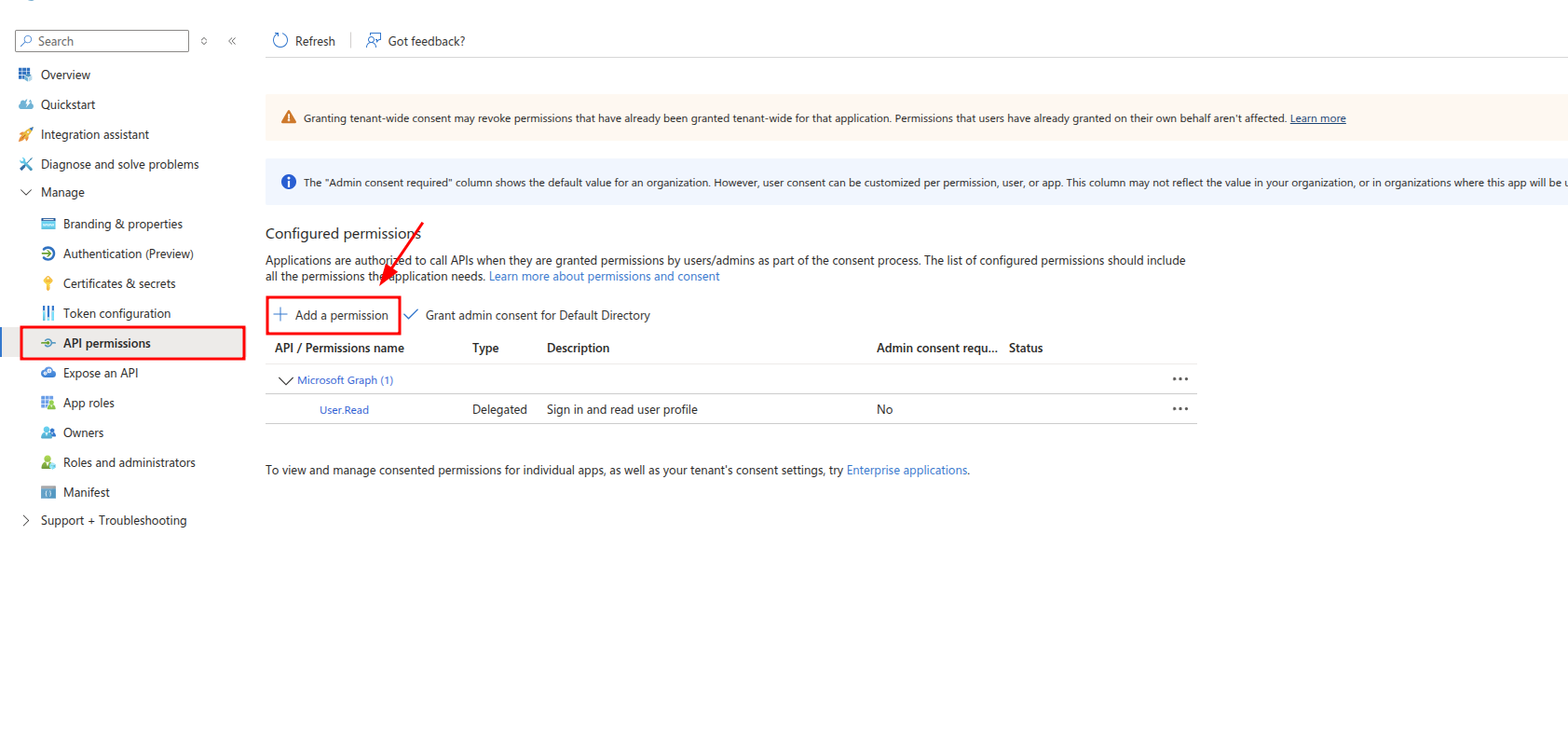Click the warning triangle icon in the banner
1568x754 pixels.
[x=289, y=117]
